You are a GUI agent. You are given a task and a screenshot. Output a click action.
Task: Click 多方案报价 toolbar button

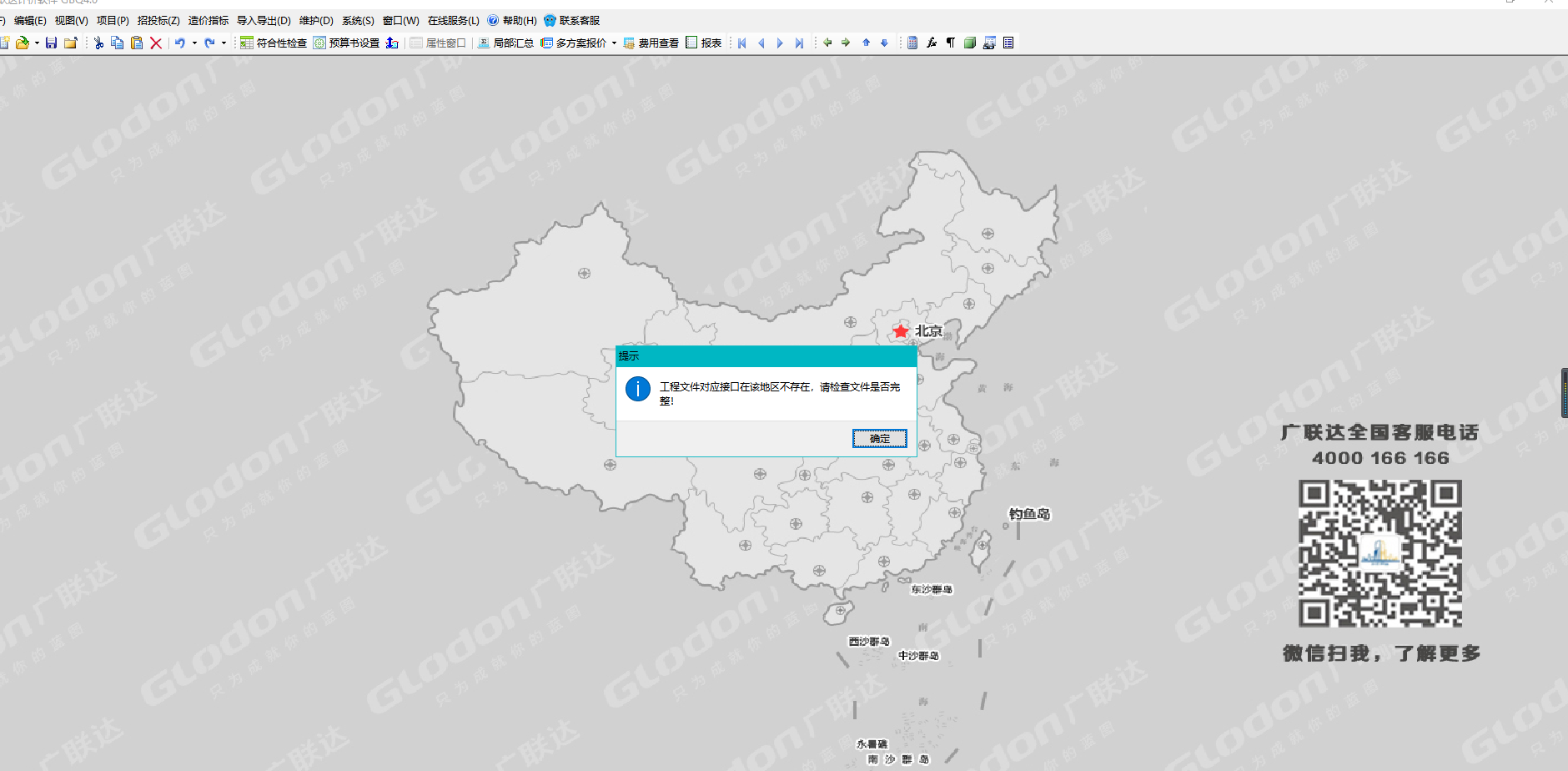click(x=574, y=43)
